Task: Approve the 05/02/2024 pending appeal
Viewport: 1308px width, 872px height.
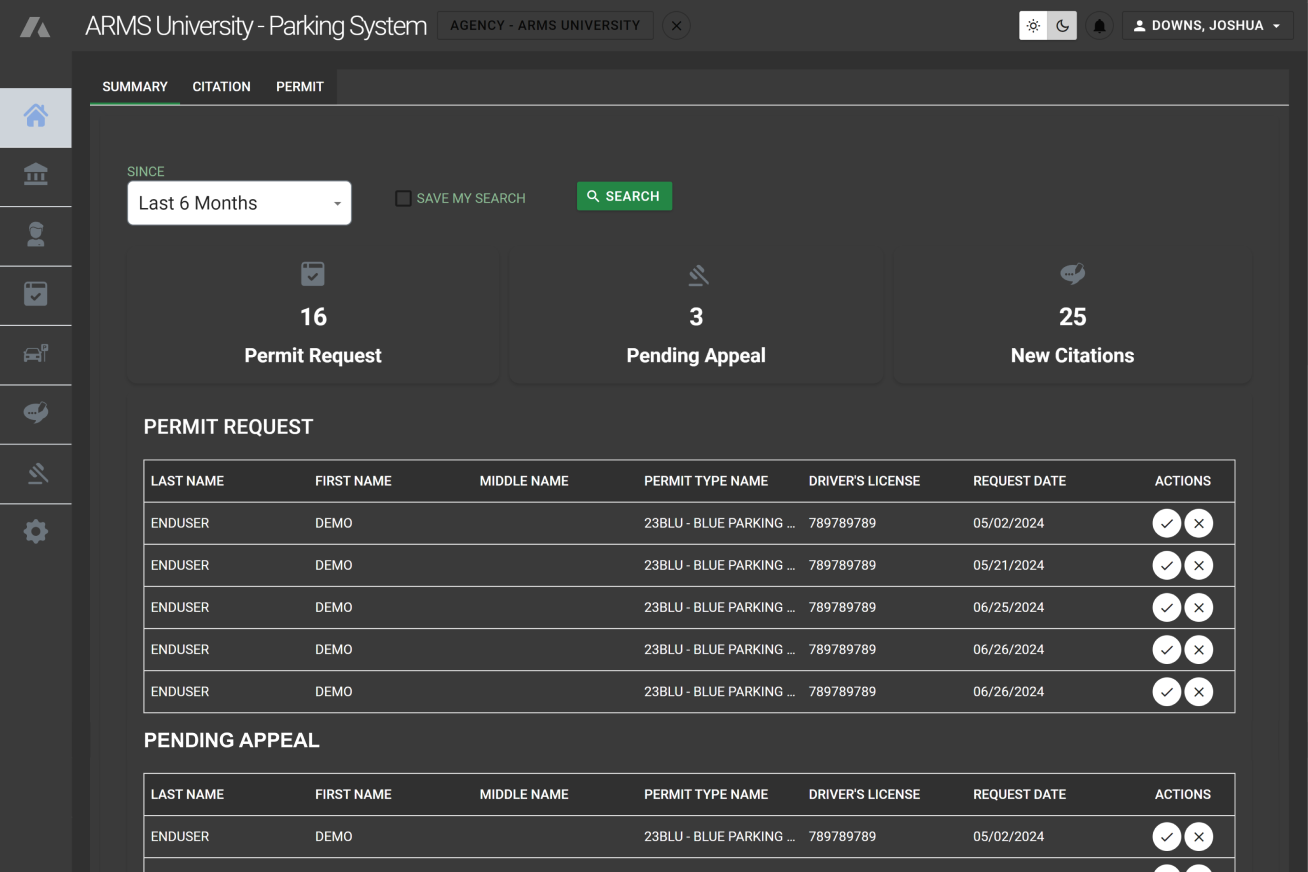Action: [1167, 836]
